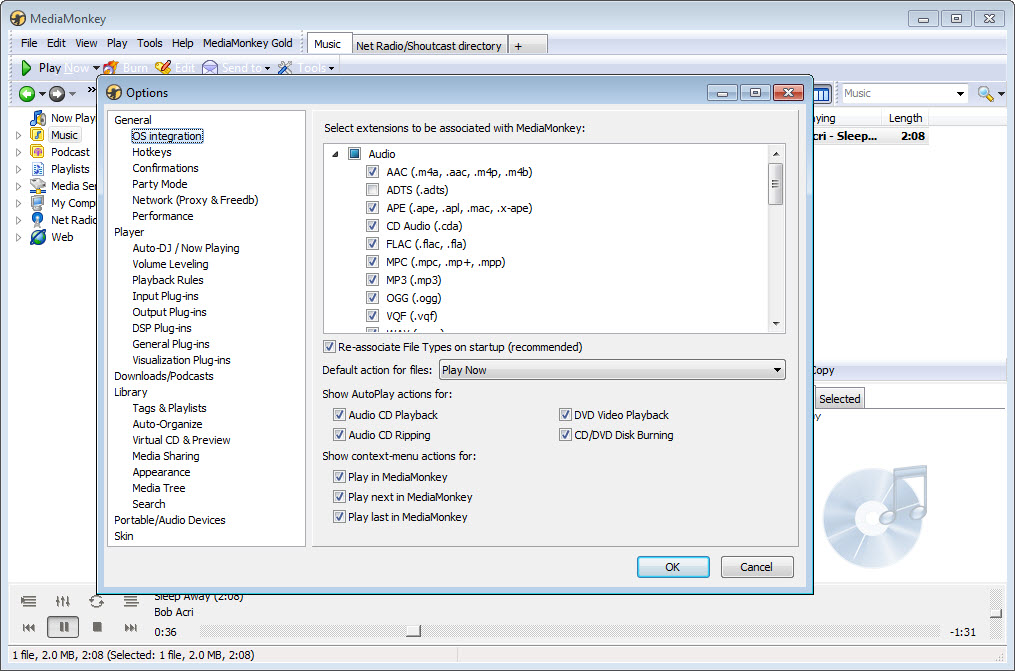
Task: Click the Forward navigation arrow
Action: click(x=57, y=94)
